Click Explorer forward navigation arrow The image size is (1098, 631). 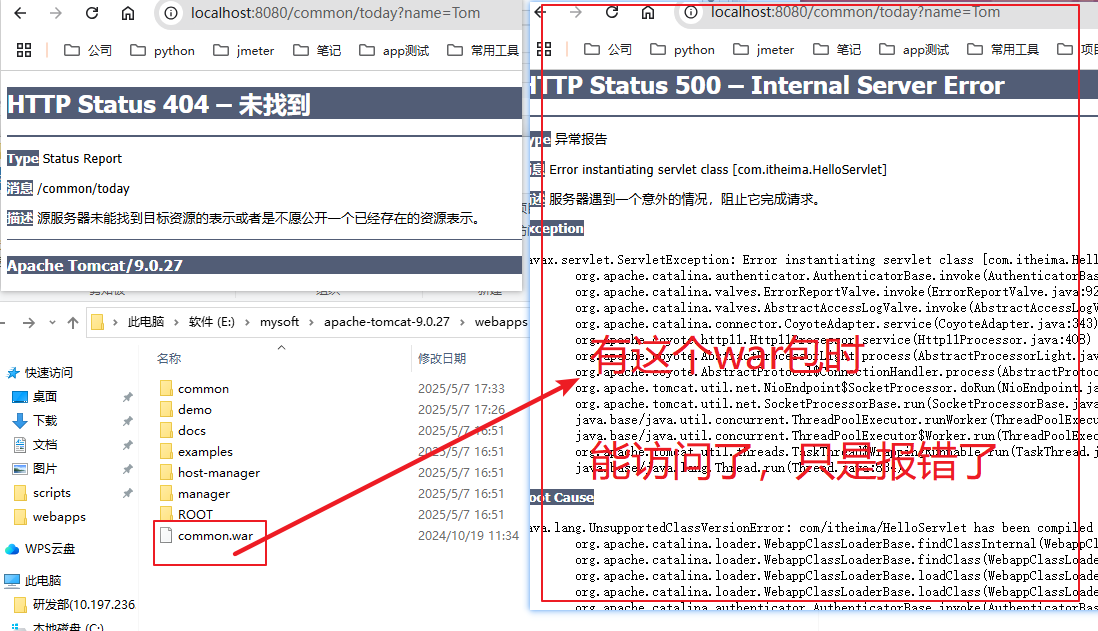point(29,322)
